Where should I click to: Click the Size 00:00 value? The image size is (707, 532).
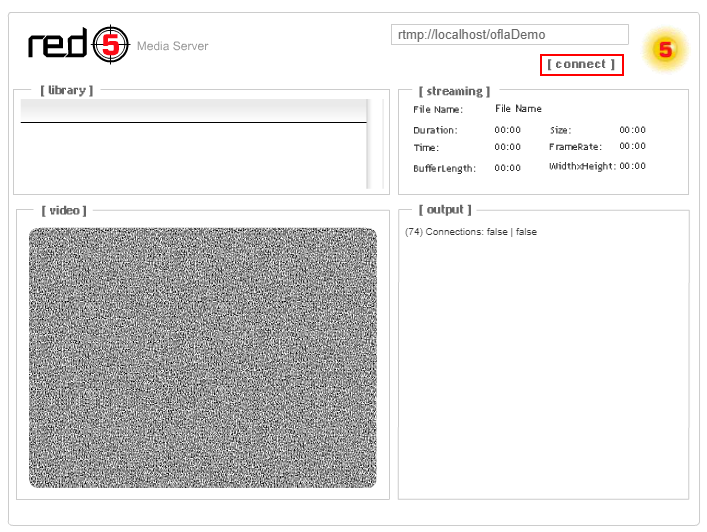click(632, 130)
